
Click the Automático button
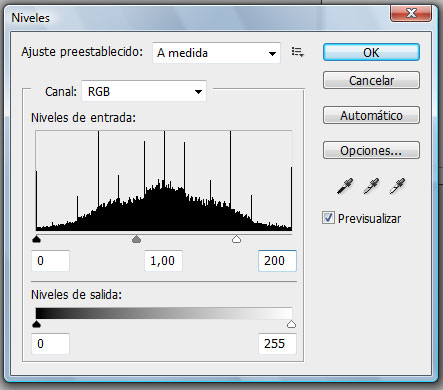tap(371, 115)
